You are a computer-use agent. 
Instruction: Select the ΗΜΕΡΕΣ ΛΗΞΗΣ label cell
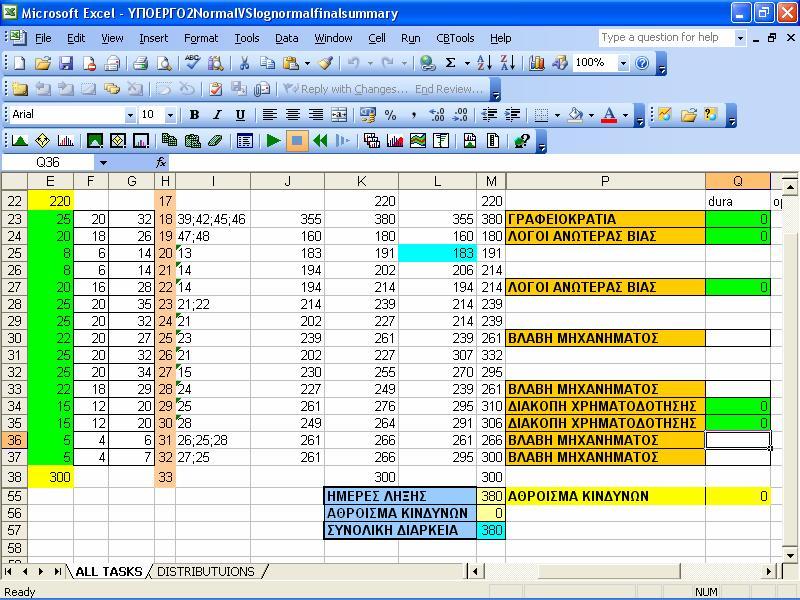point(400,496)
